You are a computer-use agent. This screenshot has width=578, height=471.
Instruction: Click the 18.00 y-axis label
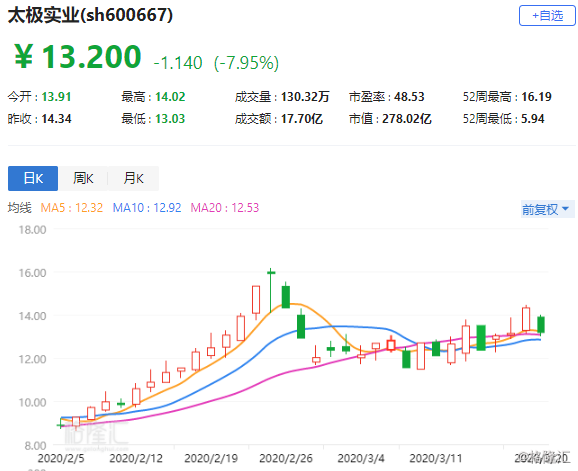pos(32,230)
